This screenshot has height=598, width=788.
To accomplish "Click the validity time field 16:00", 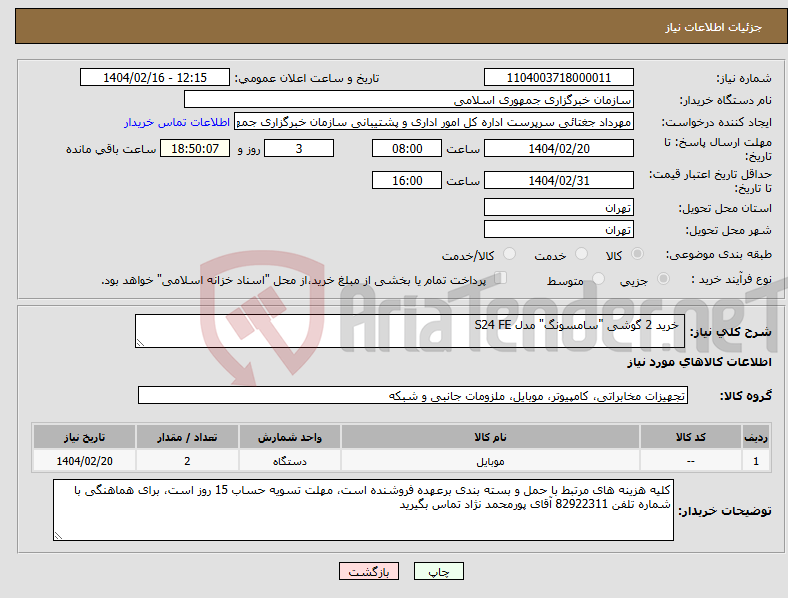I will (407, 180).
